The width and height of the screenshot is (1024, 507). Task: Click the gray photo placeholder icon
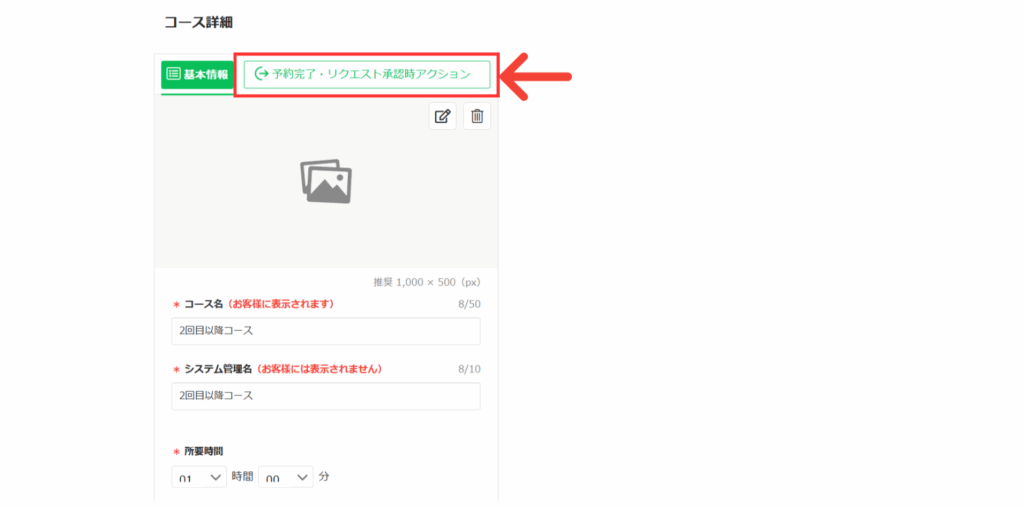(326, 182)
